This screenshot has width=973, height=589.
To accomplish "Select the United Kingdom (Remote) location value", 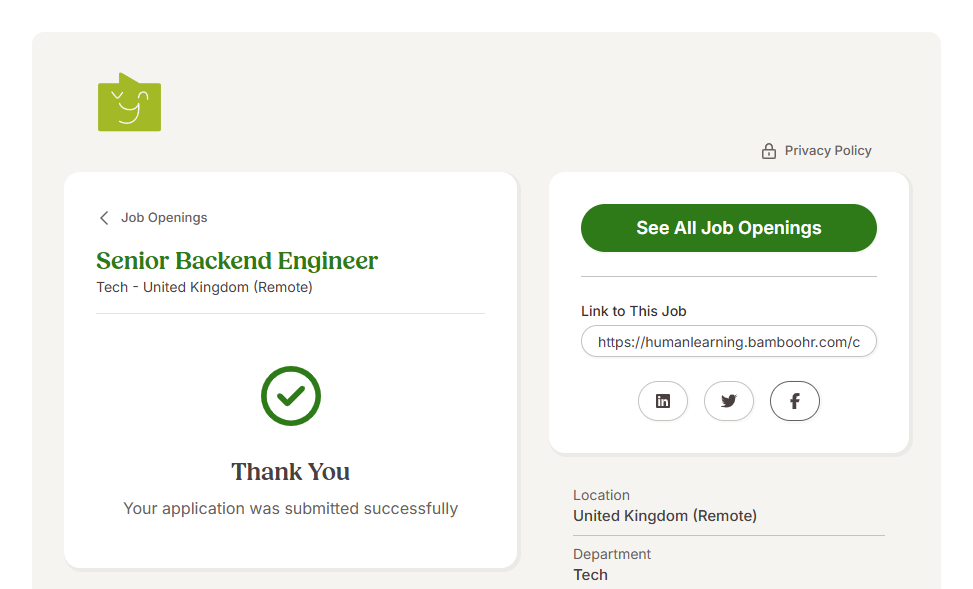I will point(665,516).
